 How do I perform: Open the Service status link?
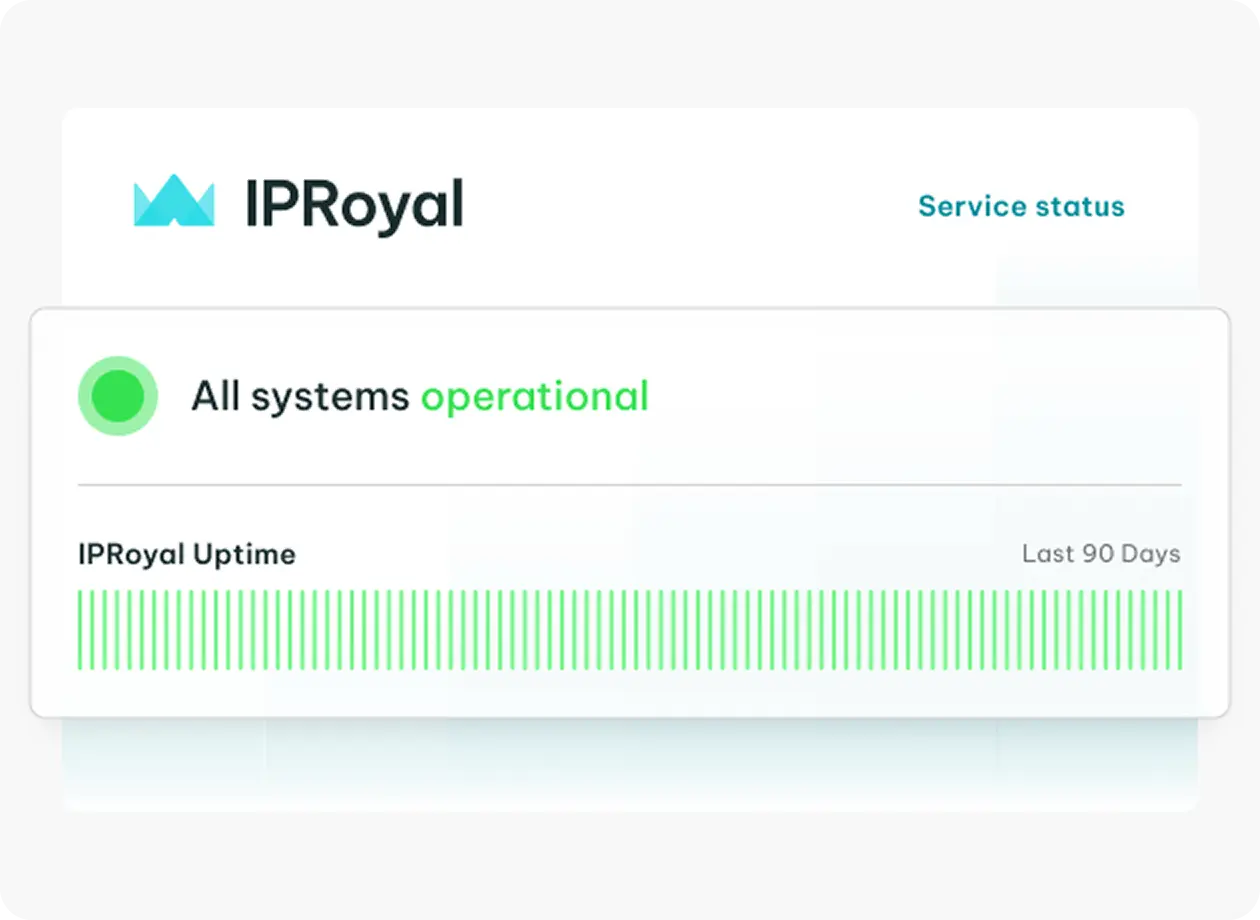click(1021, 206)
